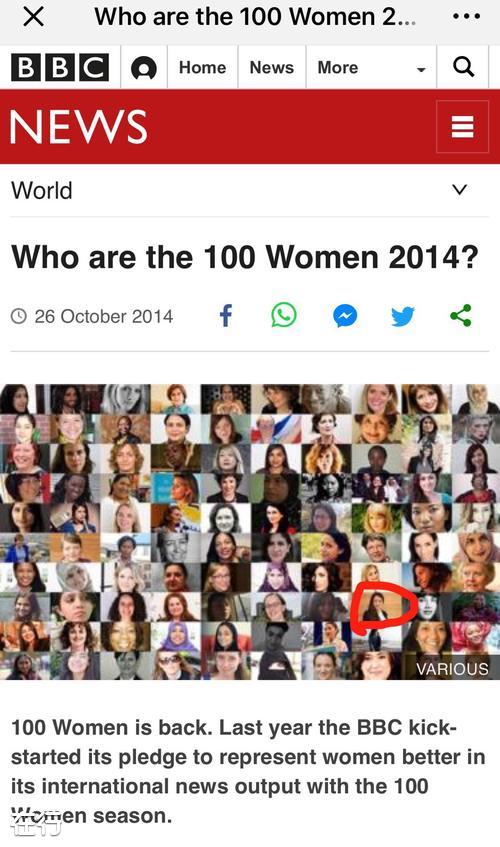Share the article on Facebook

[226, 315]
